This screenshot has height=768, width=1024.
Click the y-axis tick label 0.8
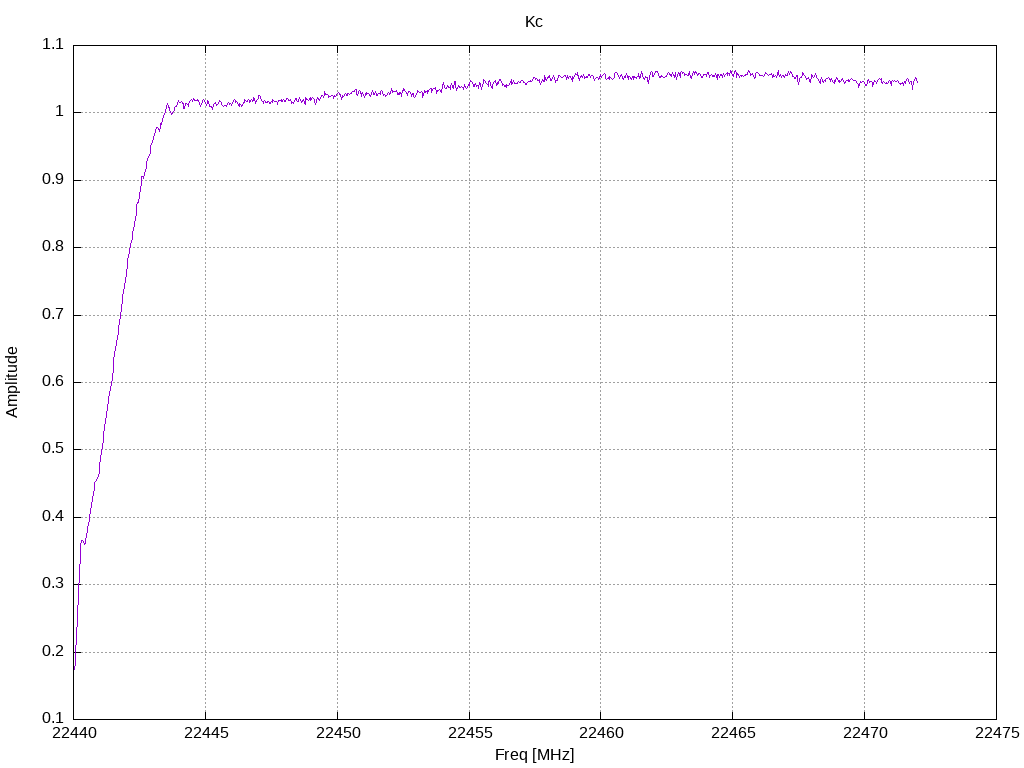tap(53, 247)
